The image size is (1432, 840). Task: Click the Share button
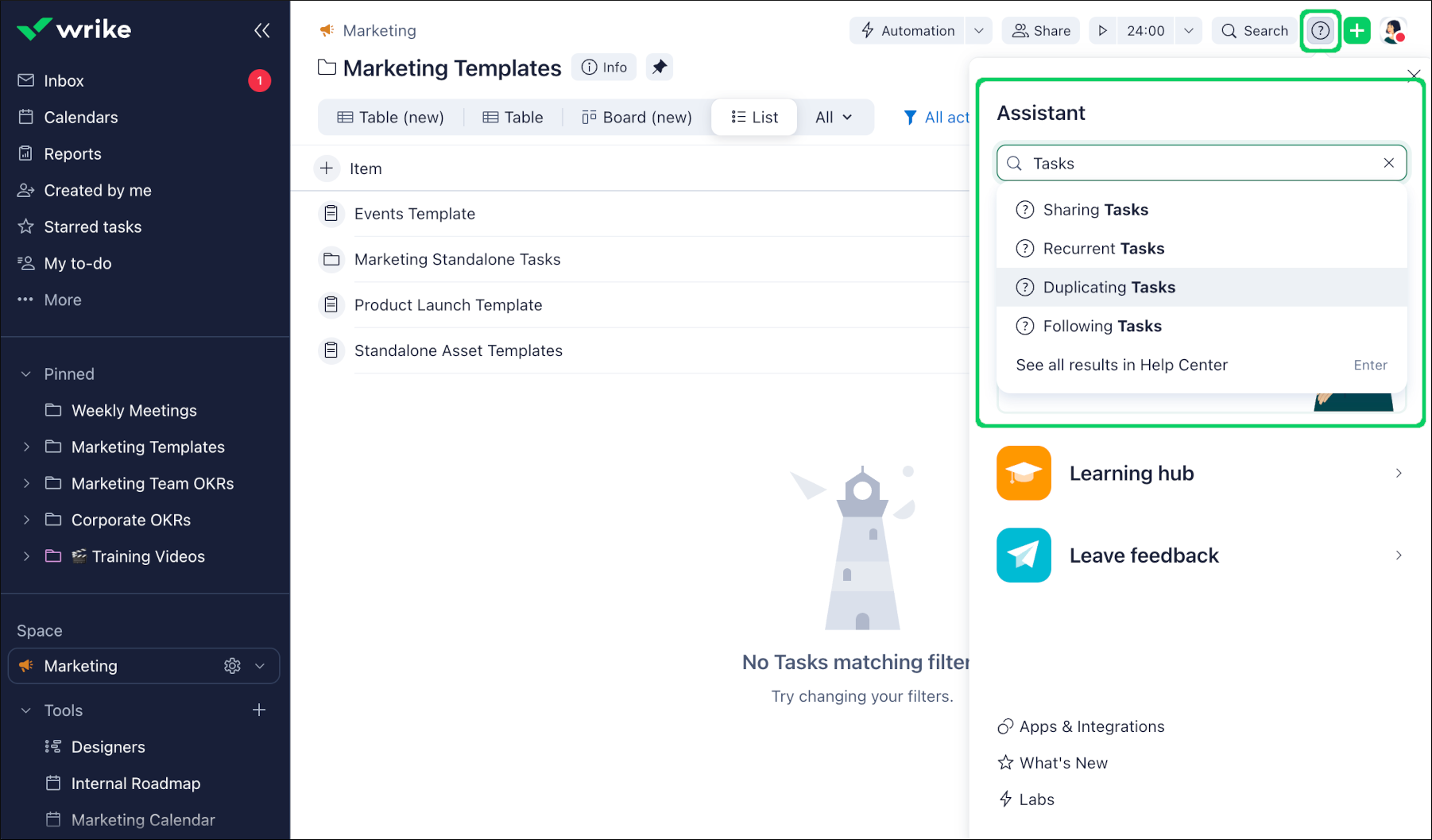coord(1041,31)
